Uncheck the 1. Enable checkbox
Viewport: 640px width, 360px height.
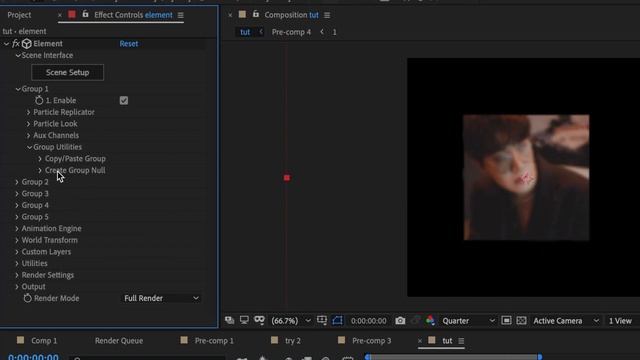pos(124,100)
